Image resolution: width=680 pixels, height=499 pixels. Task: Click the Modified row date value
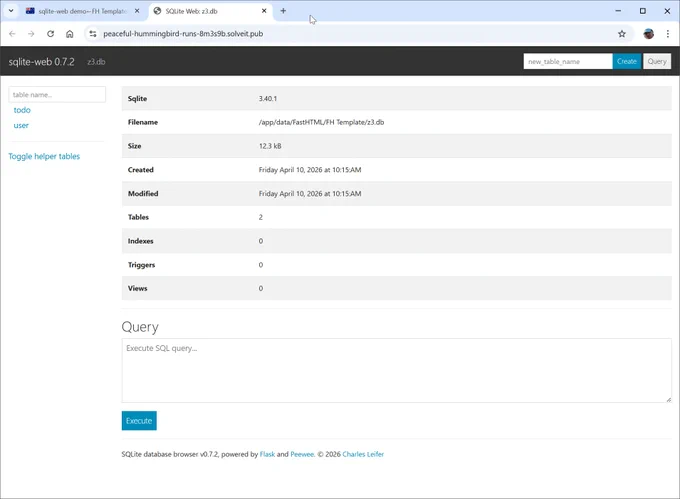(310, 194)
